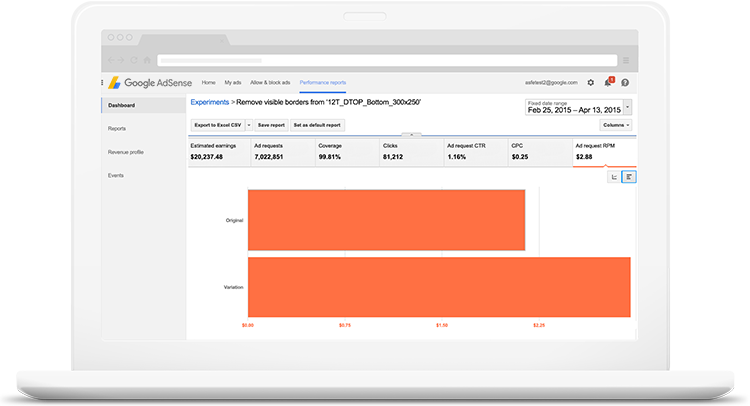This screenshot has width=750, height=406.
Task: Click the browser back arrow
Action: 111,60
